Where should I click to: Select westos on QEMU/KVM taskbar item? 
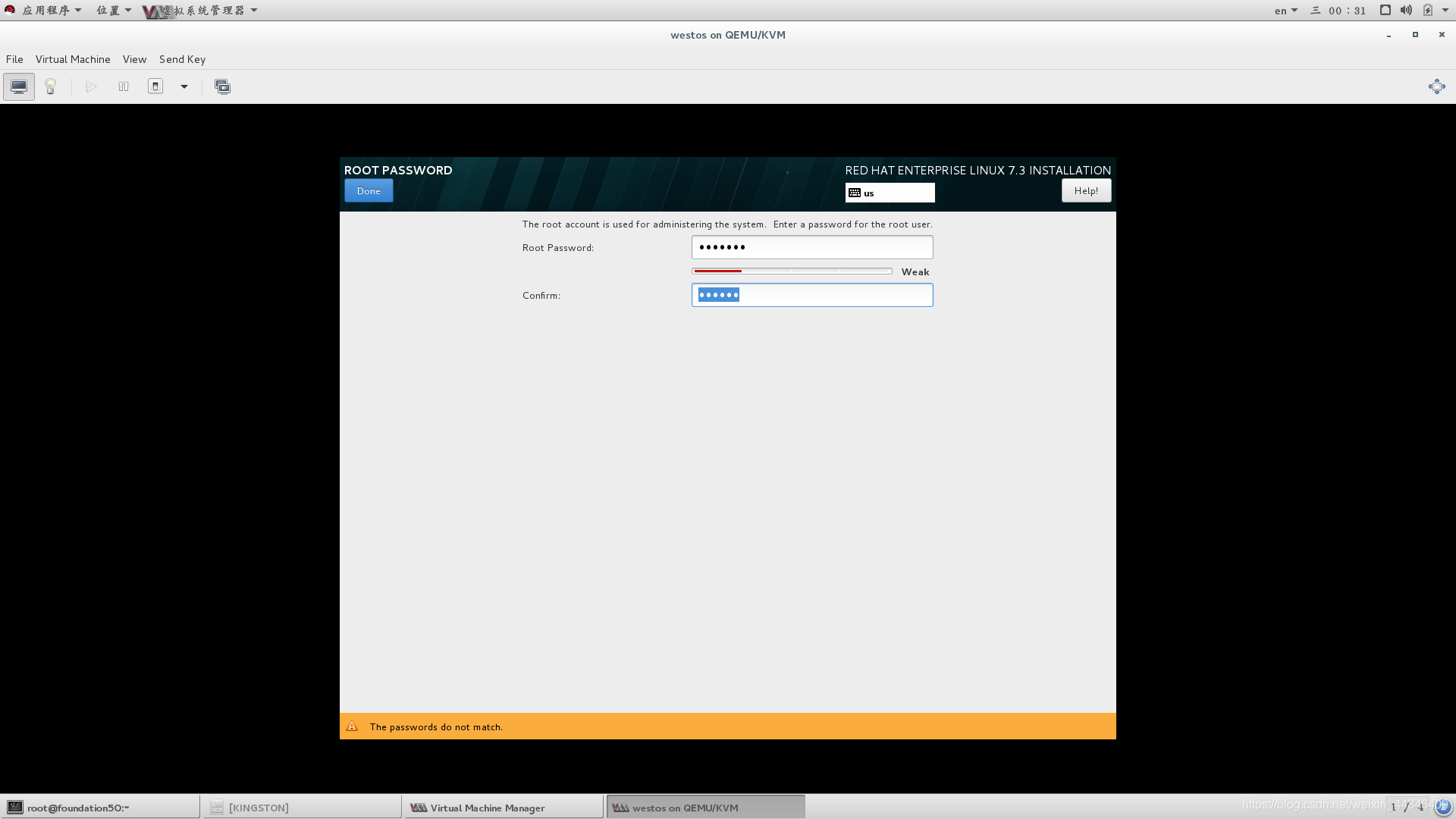705,807
